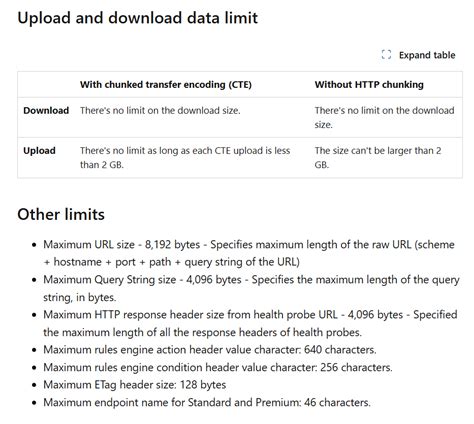Select the Upload and download data limit heading
Image resolution: width=474 pixels, height=424 pixels.
click(x=137, y=18)
